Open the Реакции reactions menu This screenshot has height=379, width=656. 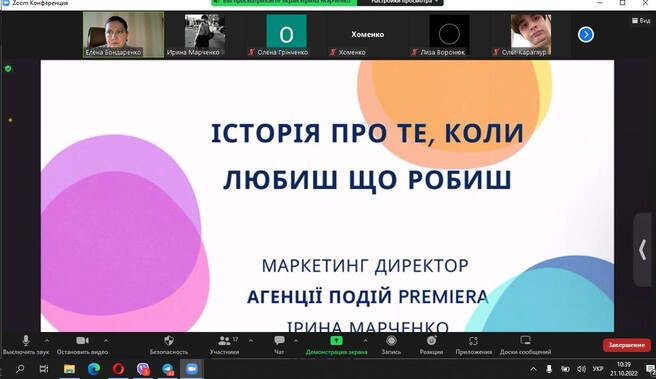click(x=431, y=345)
